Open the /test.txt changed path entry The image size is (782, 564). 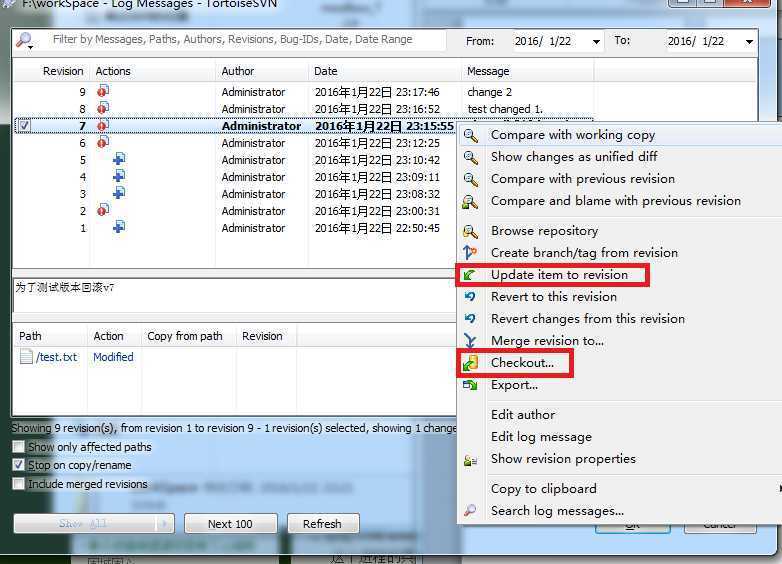click(56, 357)
